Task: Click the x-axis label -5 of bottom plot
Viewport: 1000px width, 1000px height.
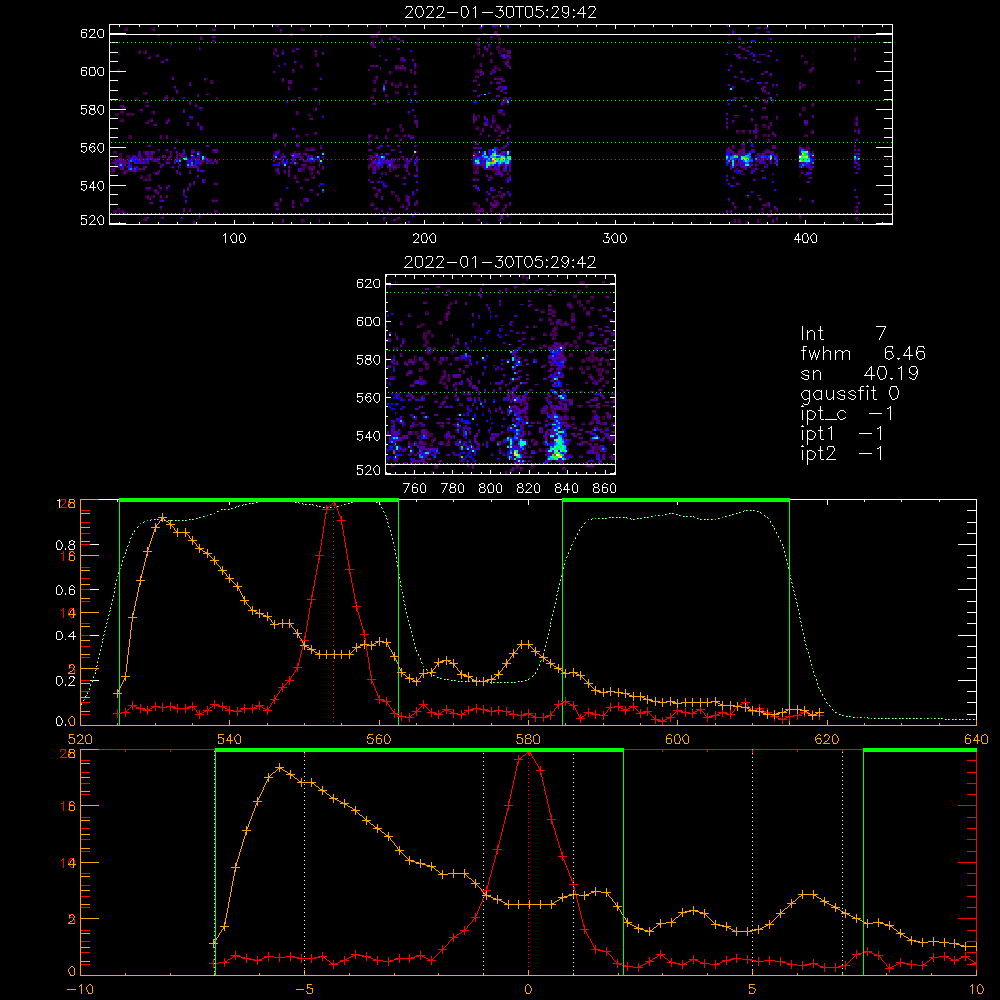Action: [304, 989]
